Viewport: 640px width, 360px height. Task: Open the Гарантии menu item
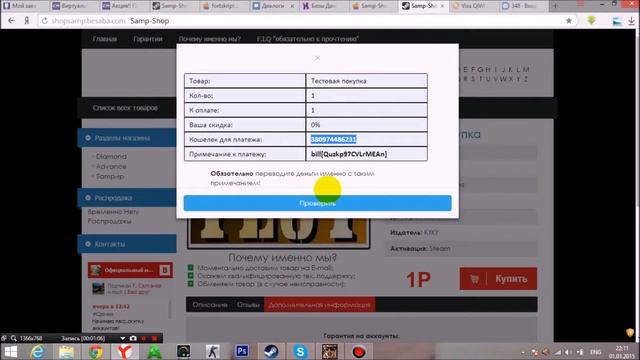[x=148, y=39]
